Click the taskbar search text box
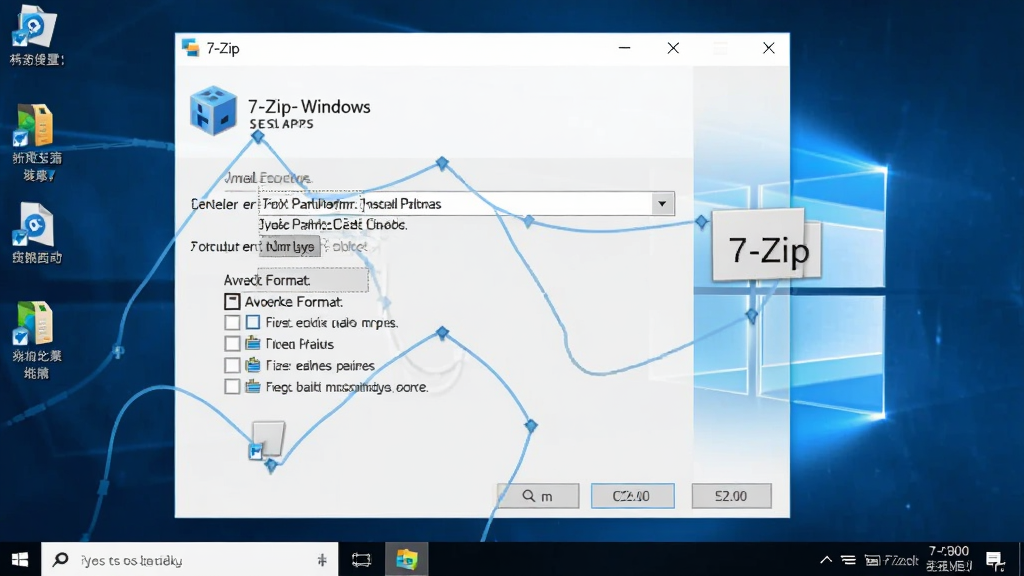Screen dimensions: 1024x576 pos(190,560)
